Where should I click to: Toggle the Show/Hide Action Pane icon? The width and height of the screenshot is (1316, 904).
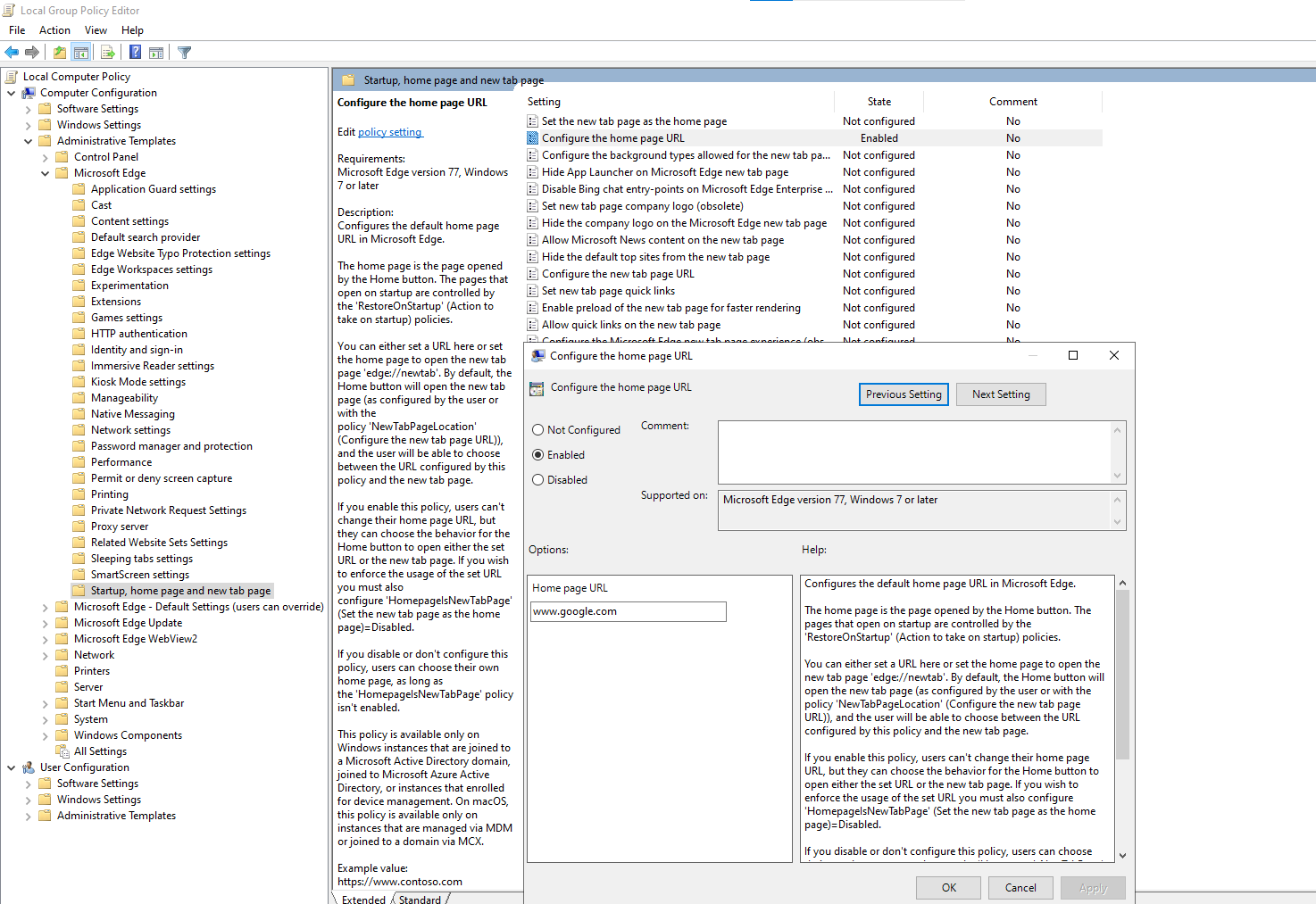point(156,53)
